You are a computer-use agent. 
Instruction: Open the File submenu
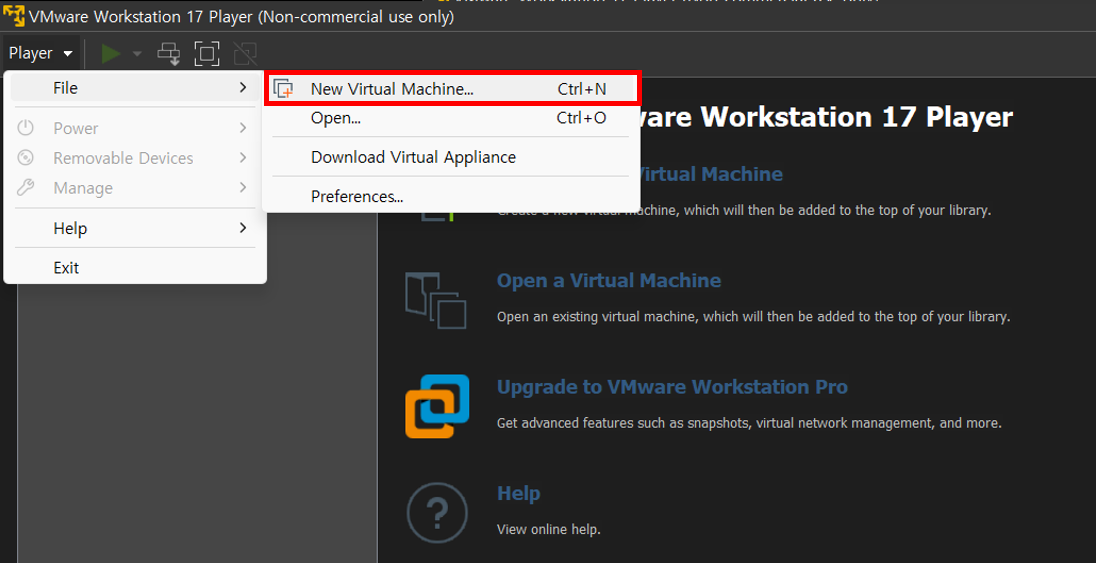point(135,87)
